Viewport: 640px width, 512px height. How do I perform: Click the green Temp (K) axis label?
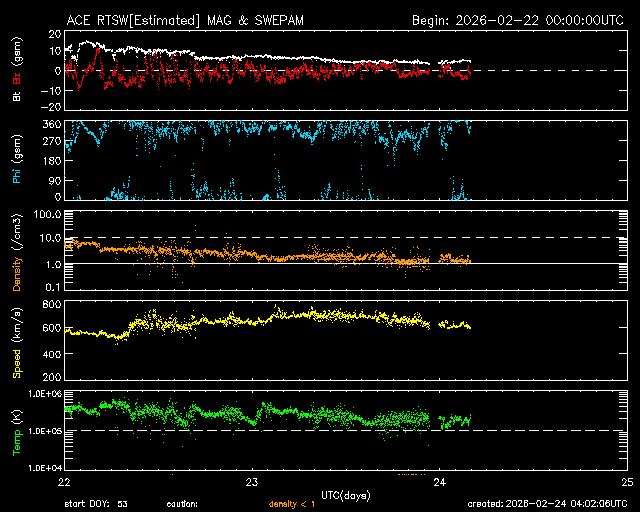pos(17,431)
